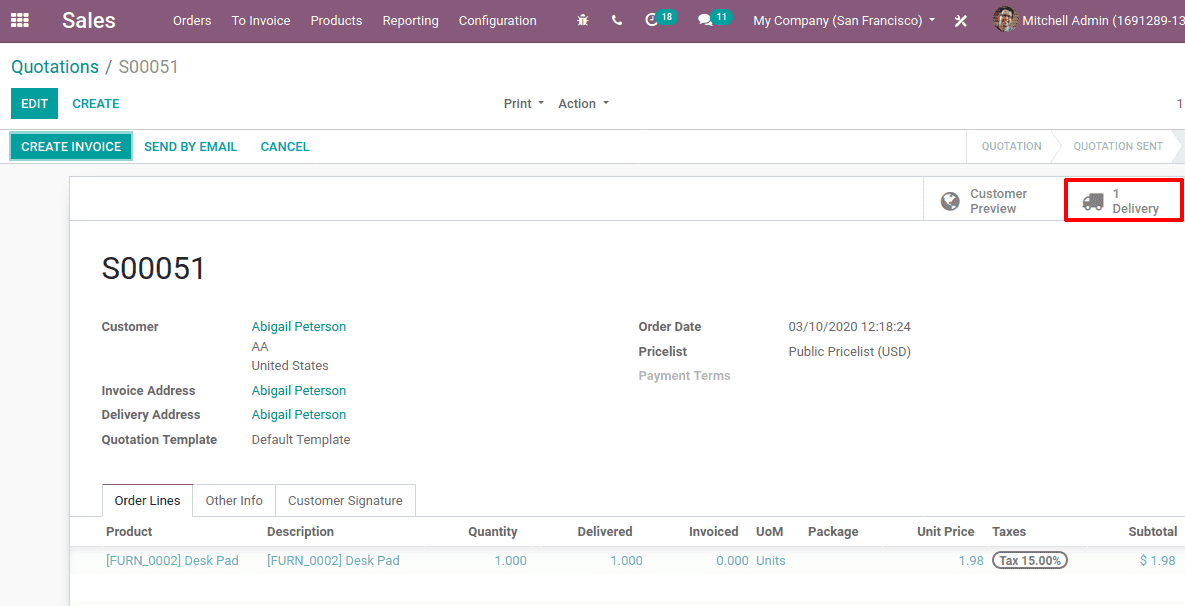The image size is (1185, 606).
Task: Click the truck Delivery icon
Action: coord(1093,202)
